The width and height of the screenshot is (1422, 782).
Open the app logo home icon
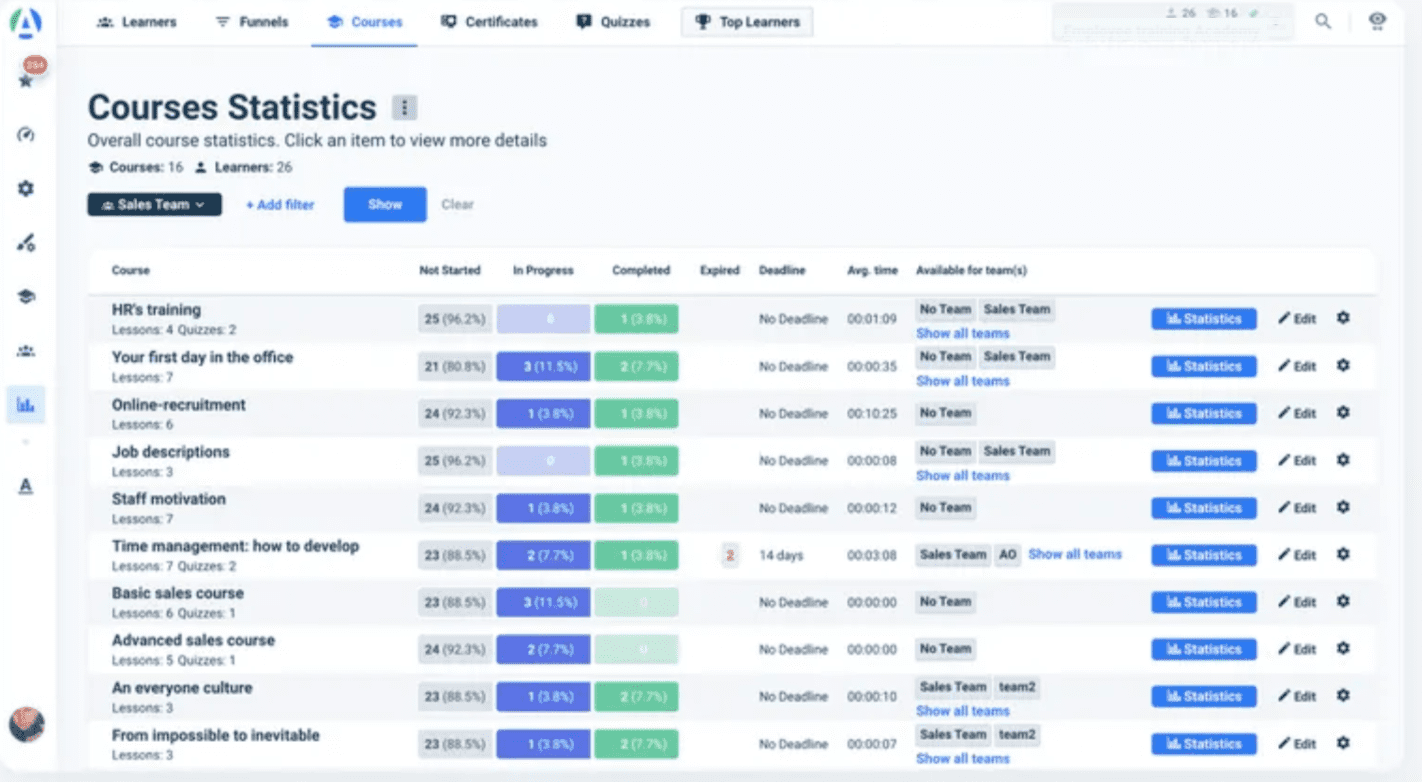(27, 22)
